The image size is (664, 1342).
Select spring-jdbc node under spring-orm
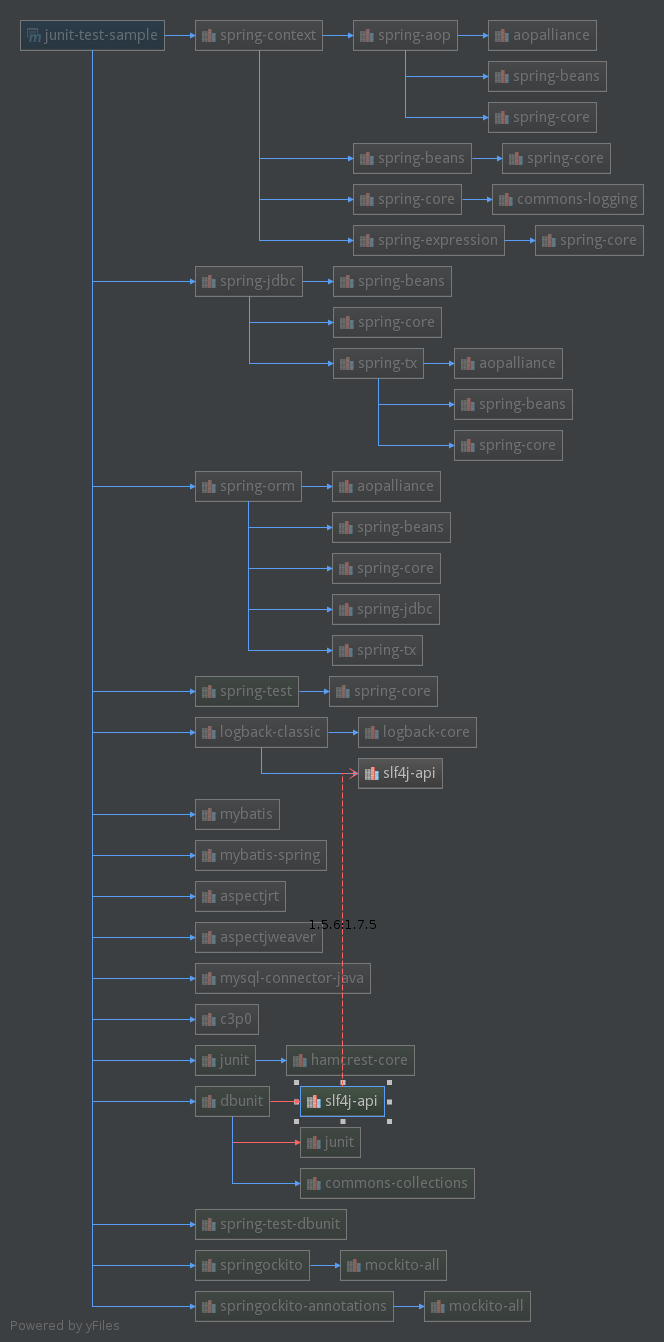pyautogui.click(x=386, y=609)
